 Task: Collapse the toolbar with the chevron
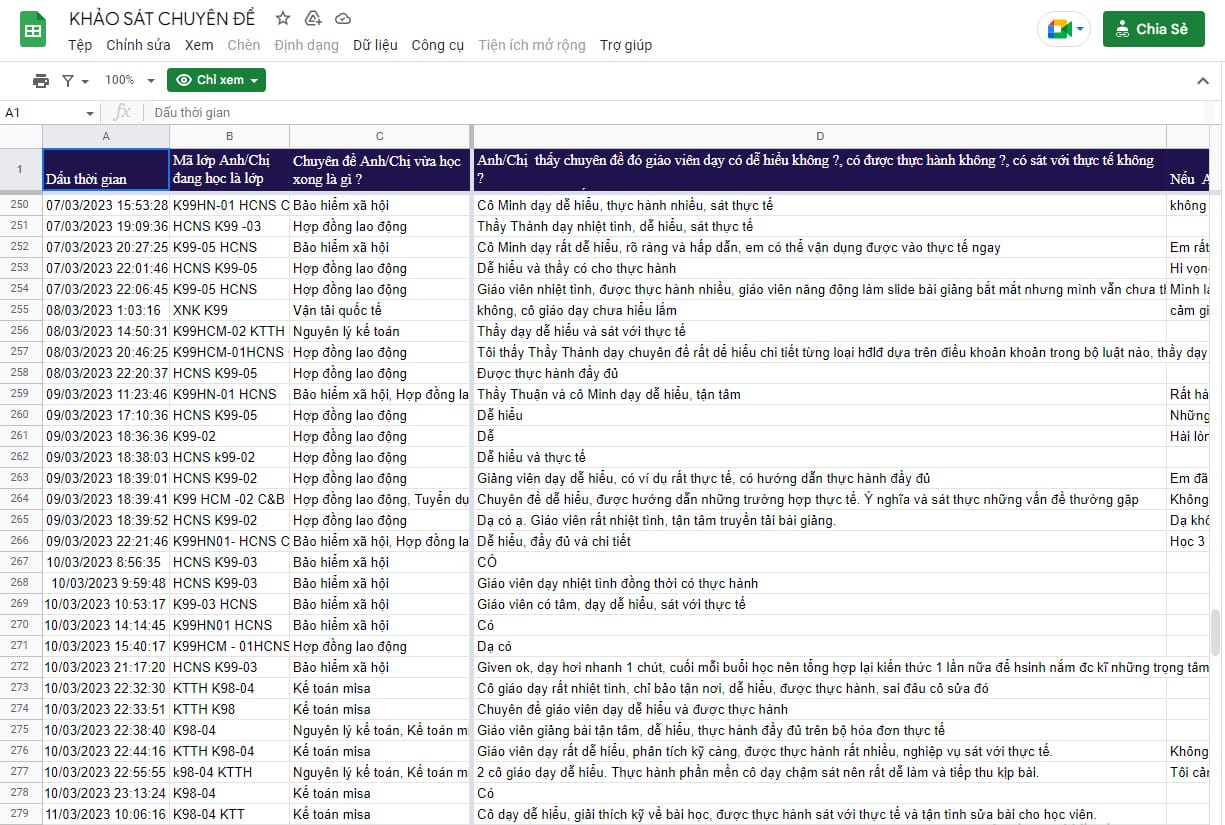point(1203,80)
